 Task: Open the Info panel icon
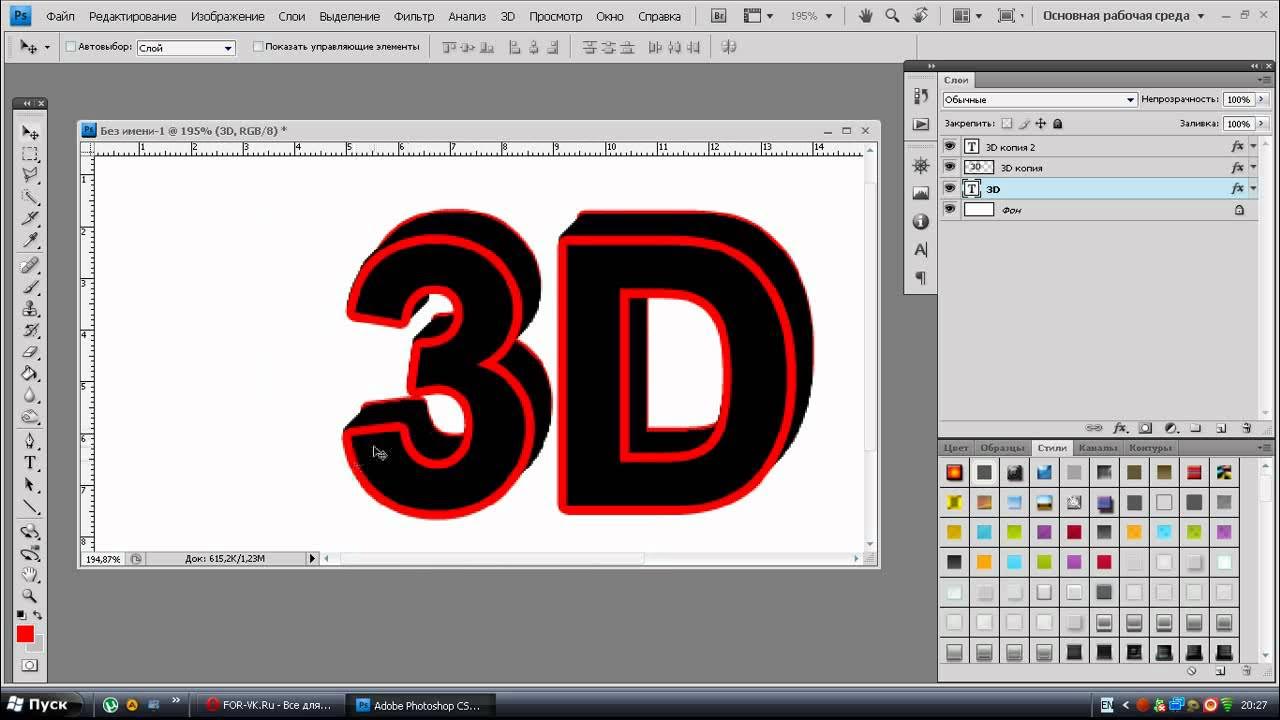coord(921,221)
